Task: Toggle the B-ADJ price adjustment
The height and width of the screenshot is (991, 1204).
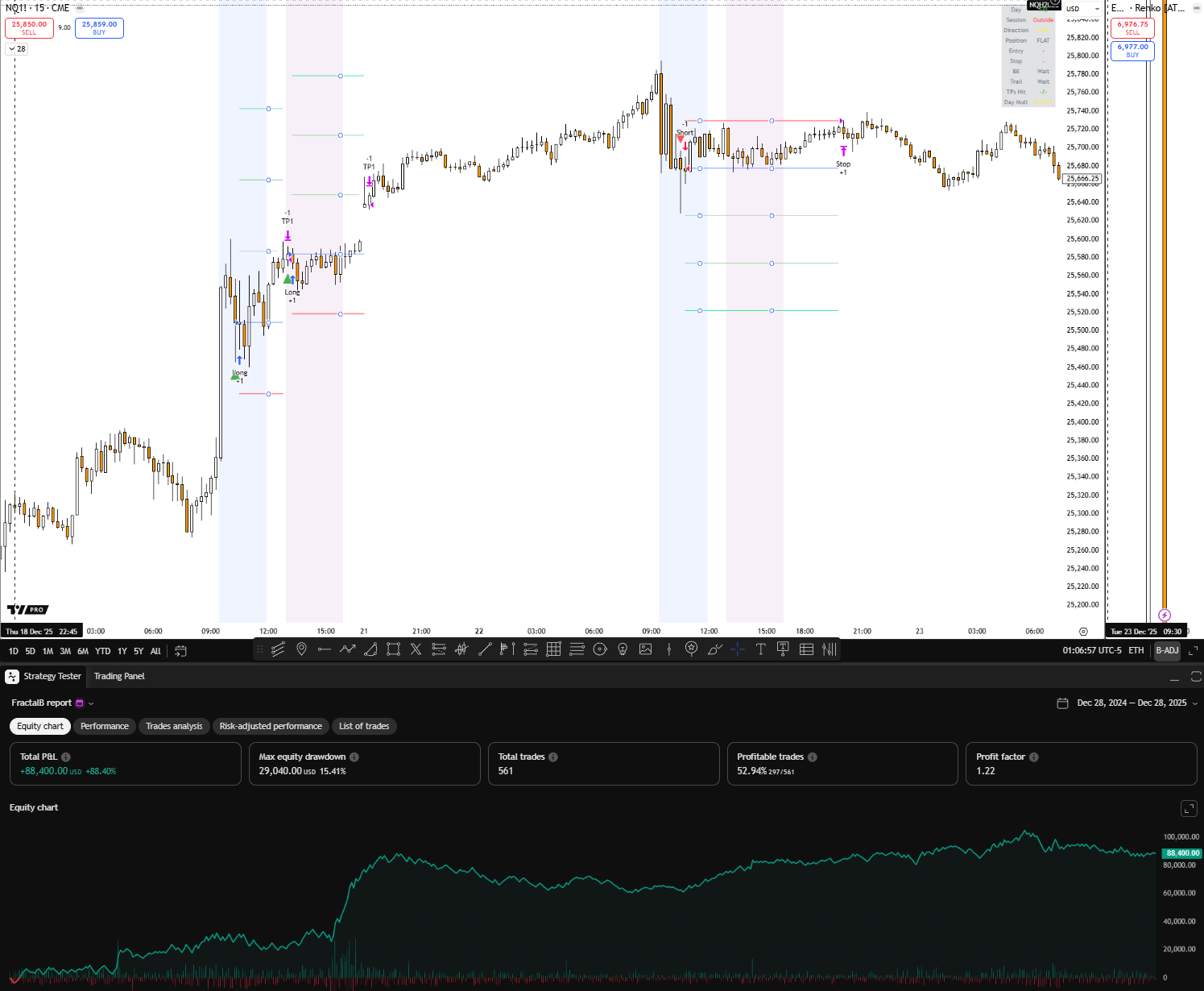Action: (x=1167, y=650)
